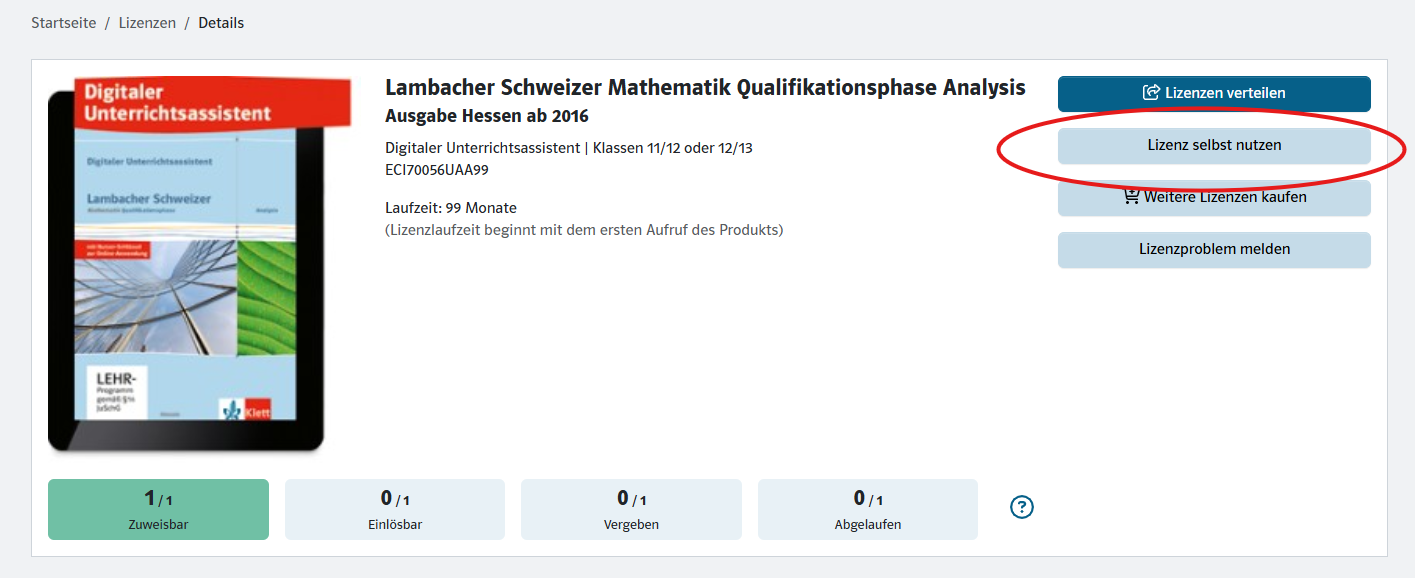Image resolution: width=1415 pixels, height=578 pixels.
Task: Report an issue via Lizenzproblem melden
Action: point(1214,249)
